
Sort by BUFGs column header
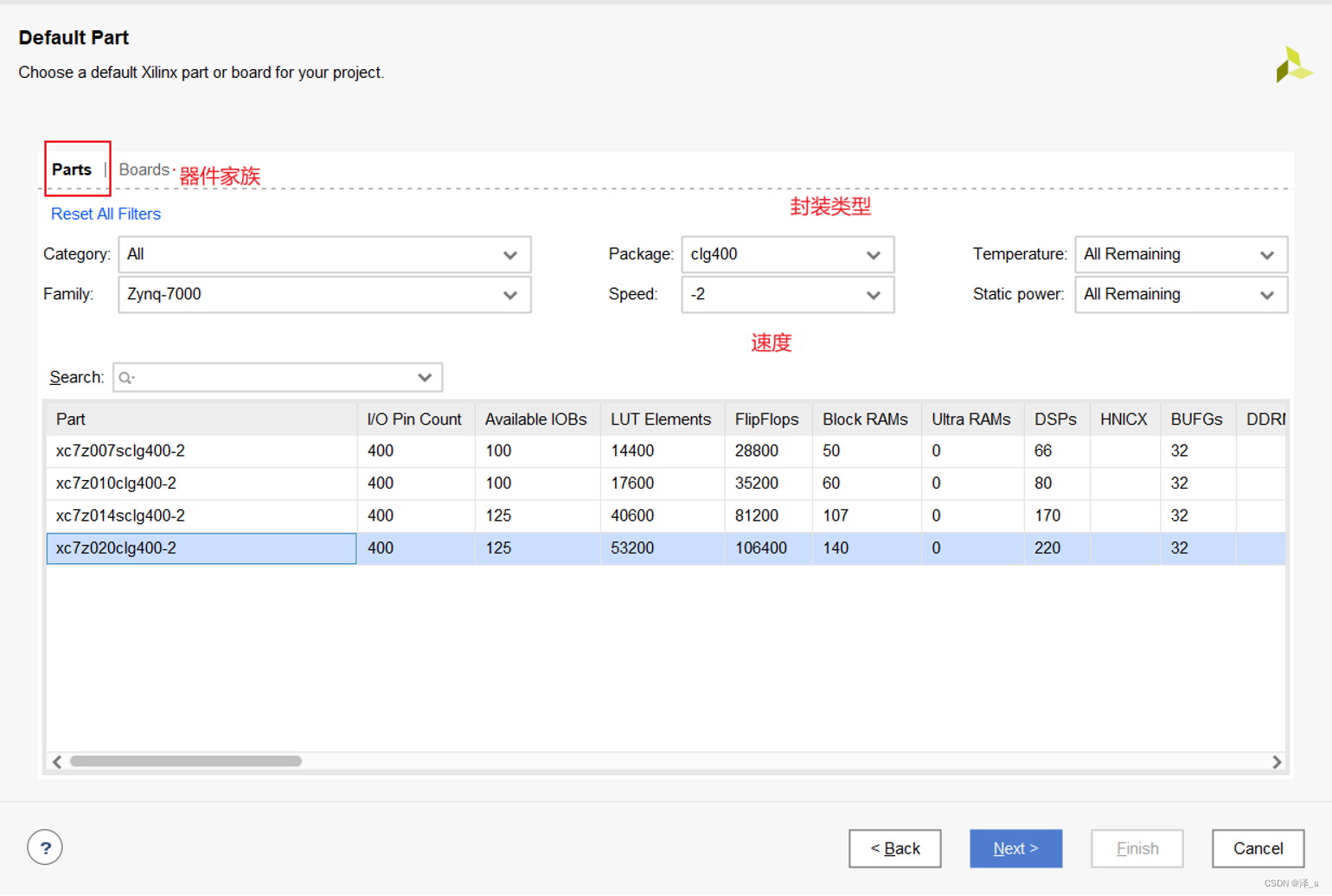(x=1197, y=419)
